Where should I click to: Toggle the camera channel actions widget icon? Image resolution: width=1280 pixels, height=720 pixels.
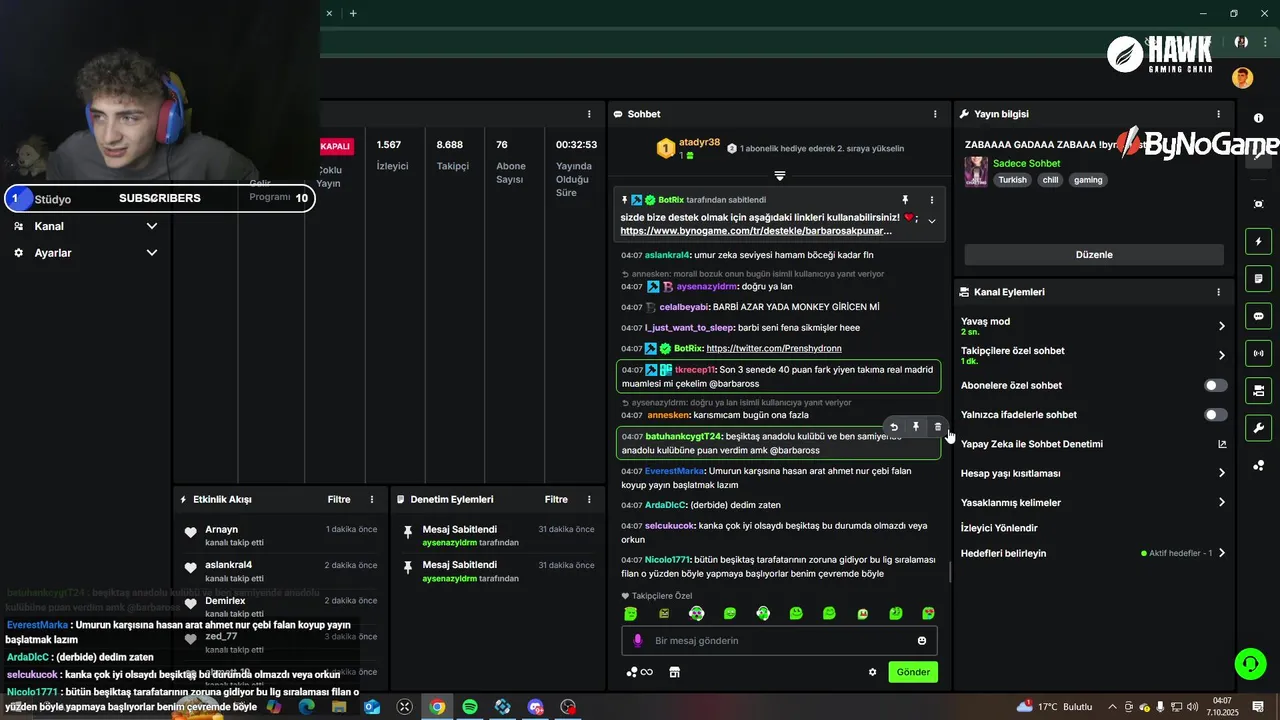point(1258,390)
